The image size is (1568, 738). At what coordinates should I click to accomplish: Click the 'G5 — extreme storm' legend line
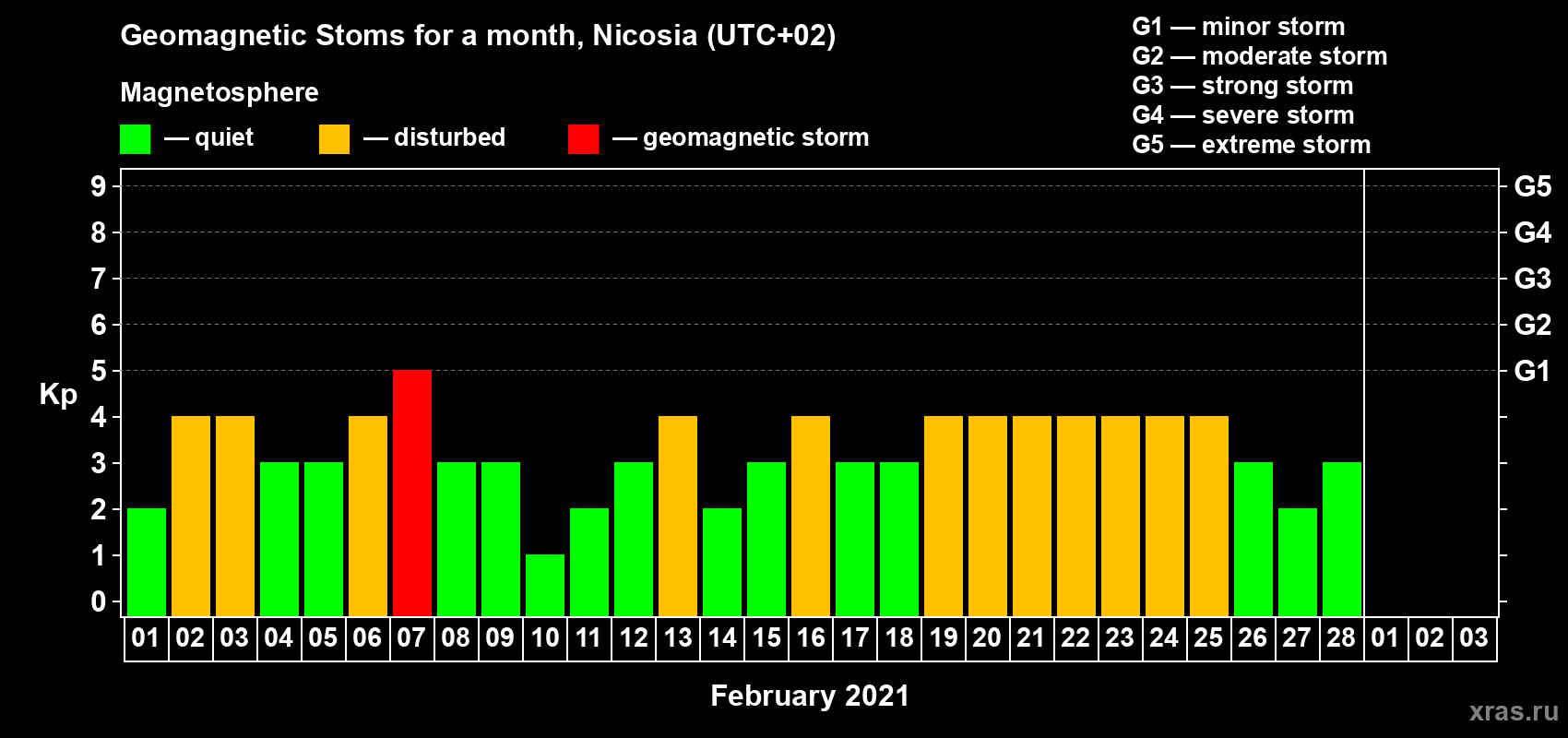click(x=1252, y=145)
